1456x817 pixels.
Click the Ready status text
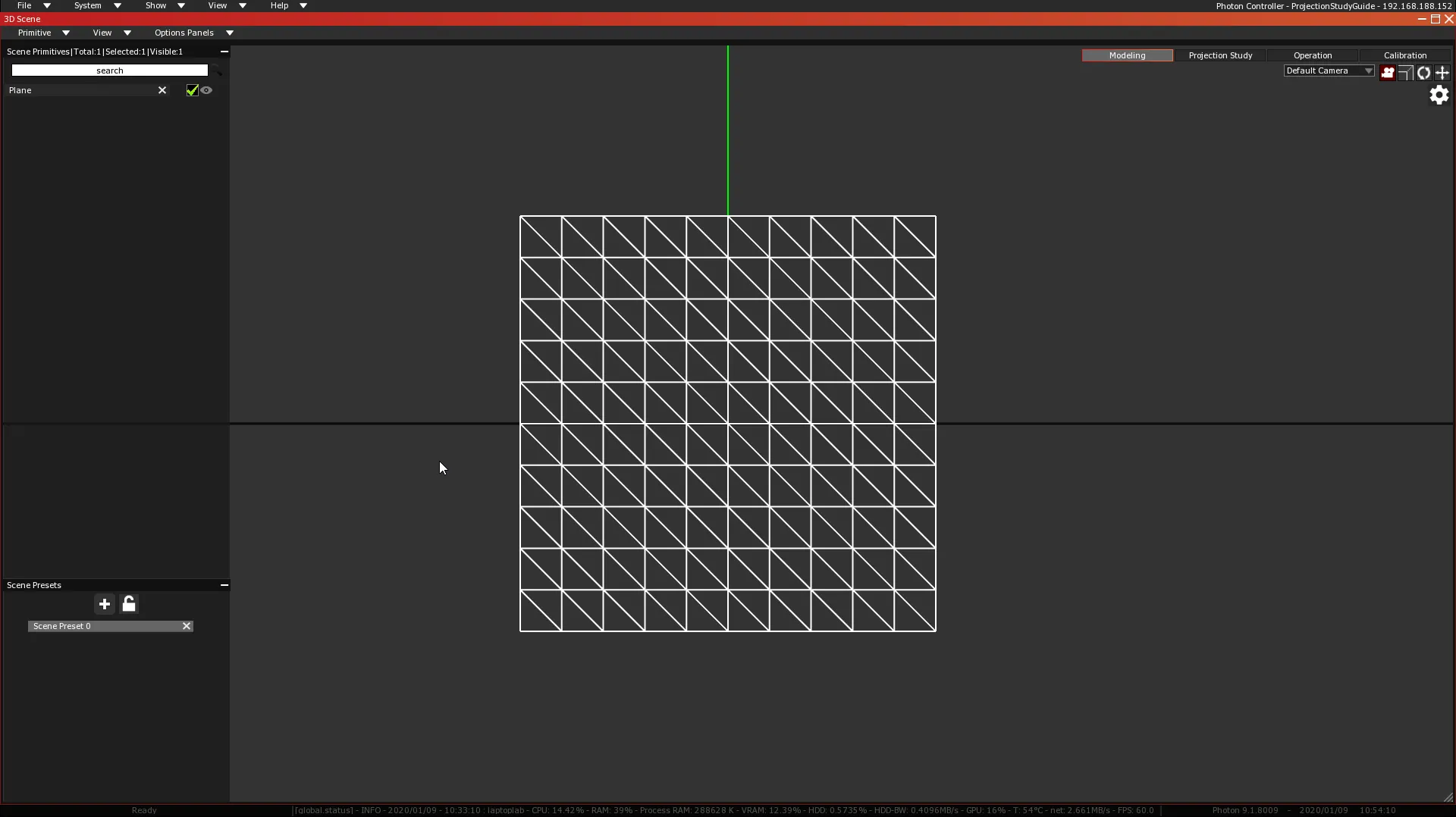144,810
